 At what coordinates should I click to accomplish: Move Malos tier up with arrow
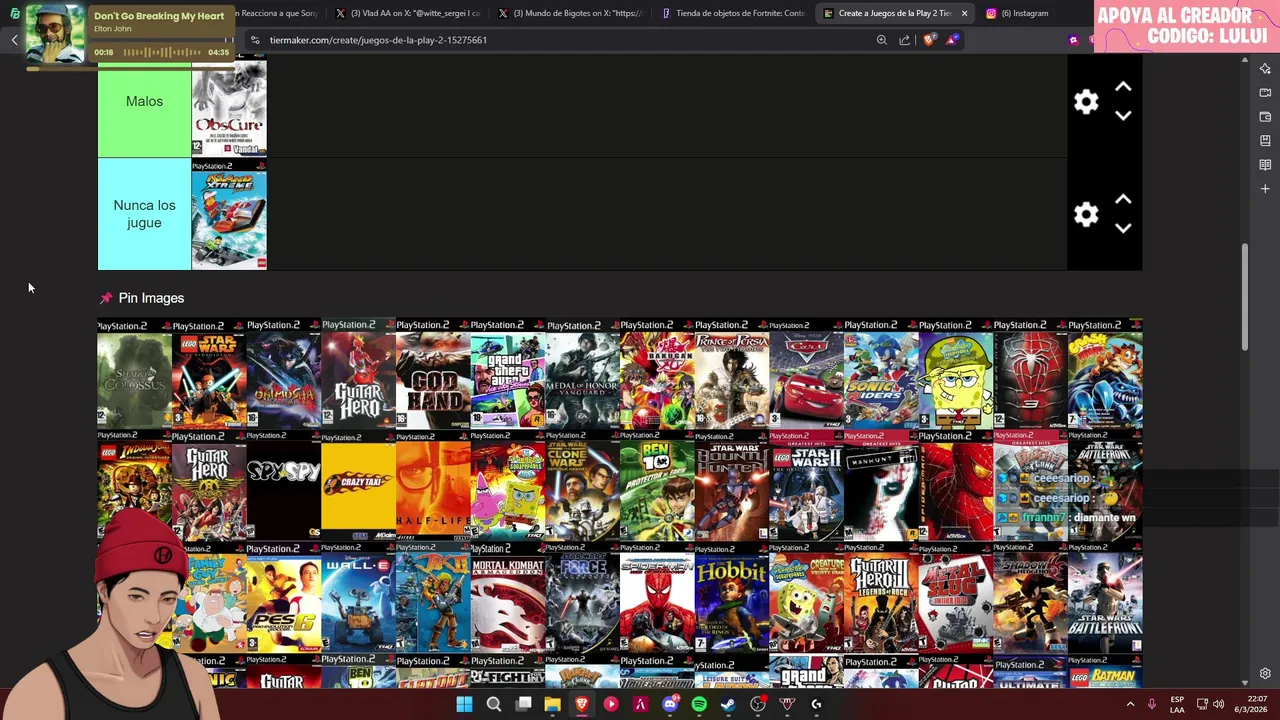[1123, 87]
